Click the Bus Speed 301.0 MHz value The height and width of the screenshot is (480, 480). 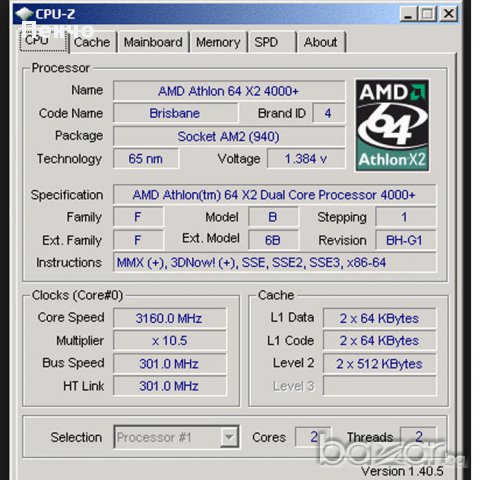170,363
